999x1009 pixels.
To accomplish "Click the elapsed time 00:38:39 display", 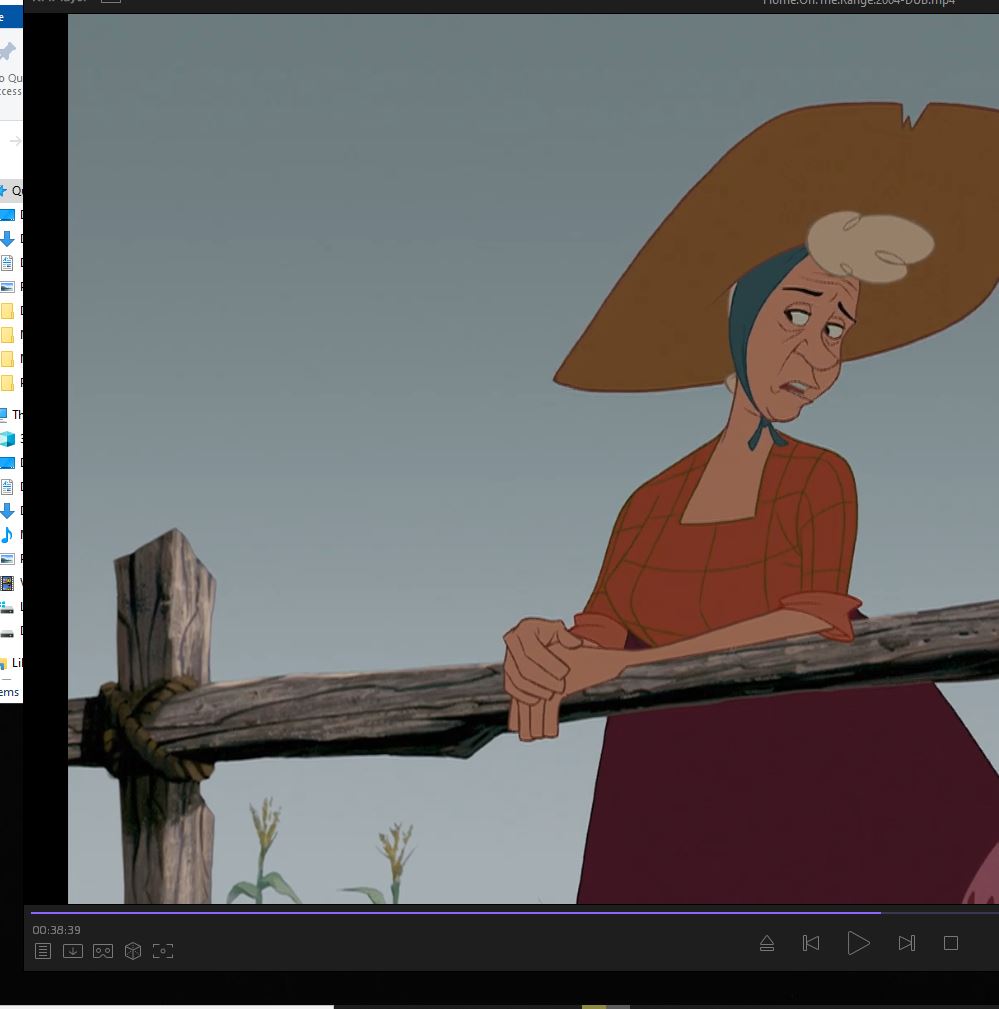I will pyautogui.click(x=57, y=930).
